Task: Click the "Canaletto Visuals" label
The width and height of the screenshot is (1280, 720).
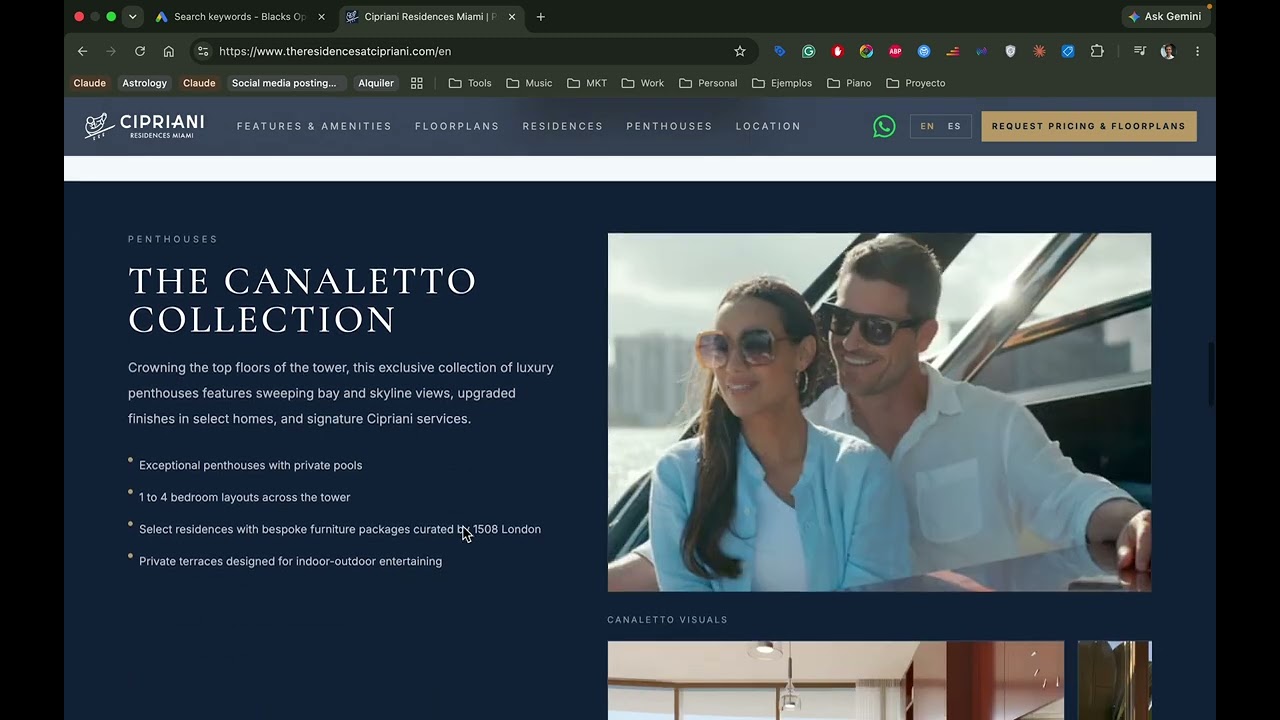Action: (668, 620)
